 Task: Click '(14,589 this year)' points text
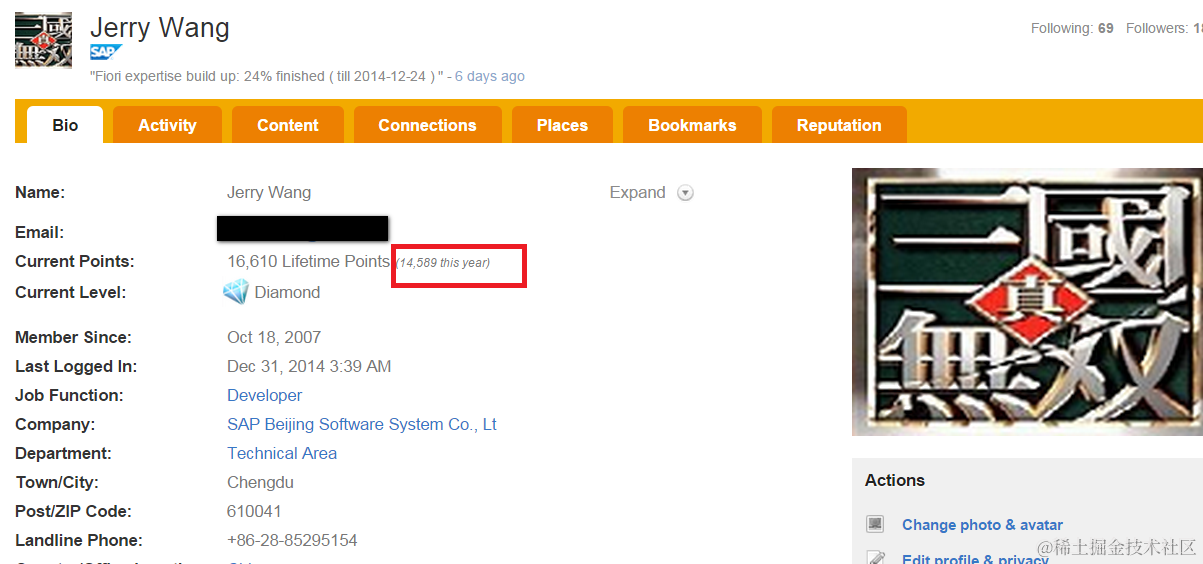pyautogui.click(x=442, y=263)
